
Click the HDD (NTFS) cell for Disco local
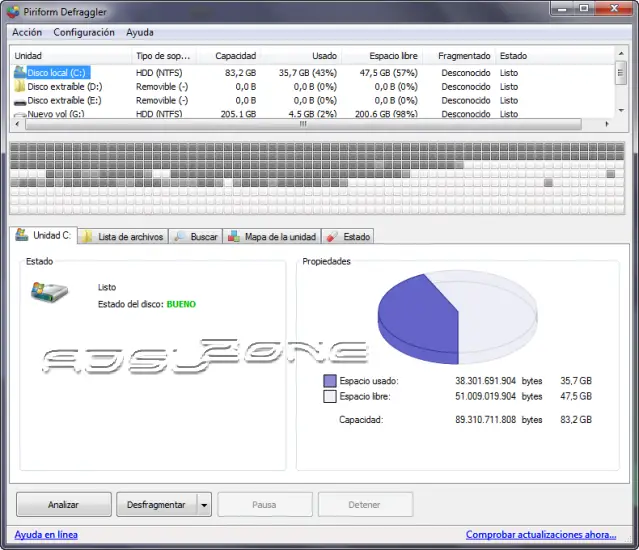[159, 73]
